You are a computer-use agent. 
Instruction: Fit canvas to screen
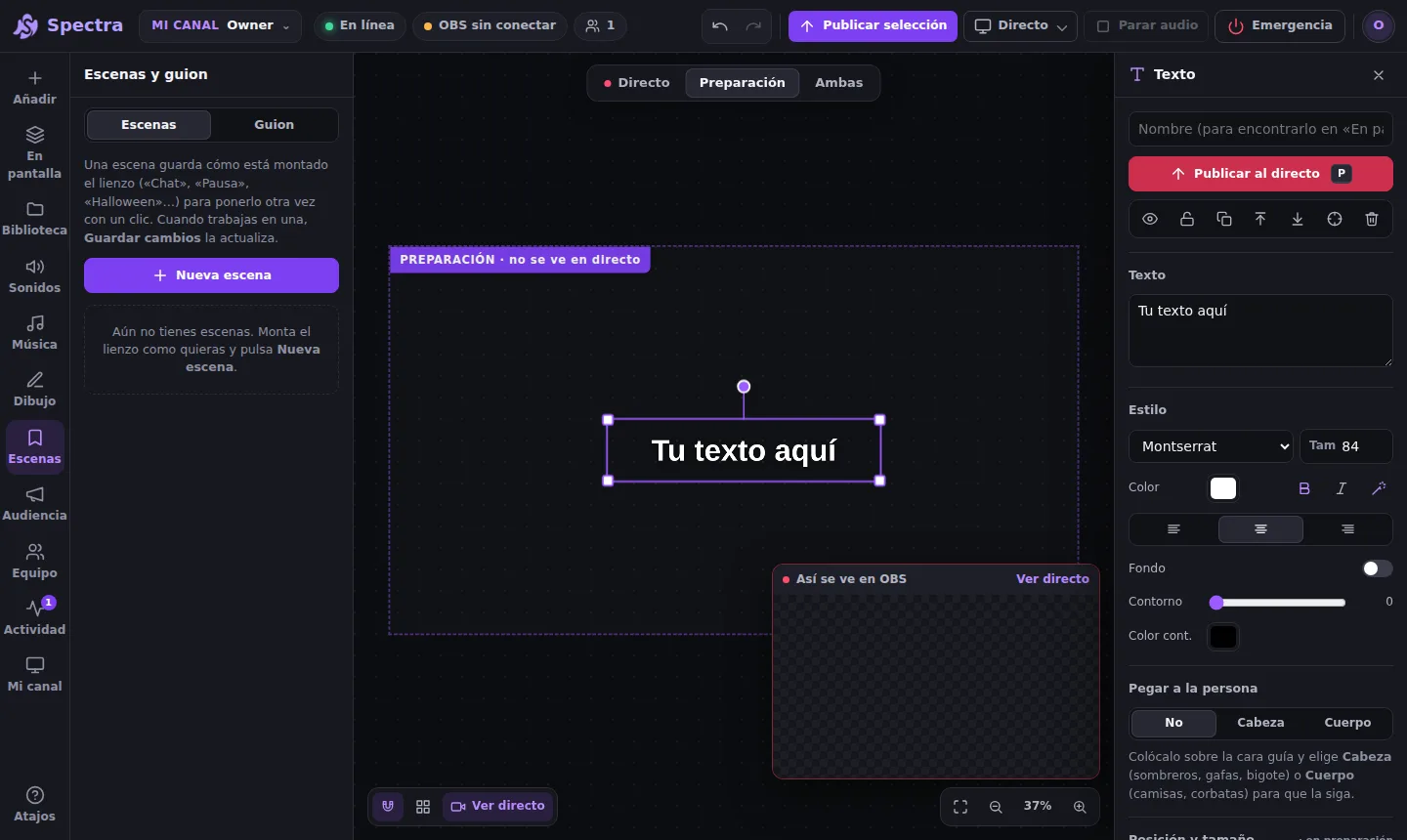[x=960, y=807]
